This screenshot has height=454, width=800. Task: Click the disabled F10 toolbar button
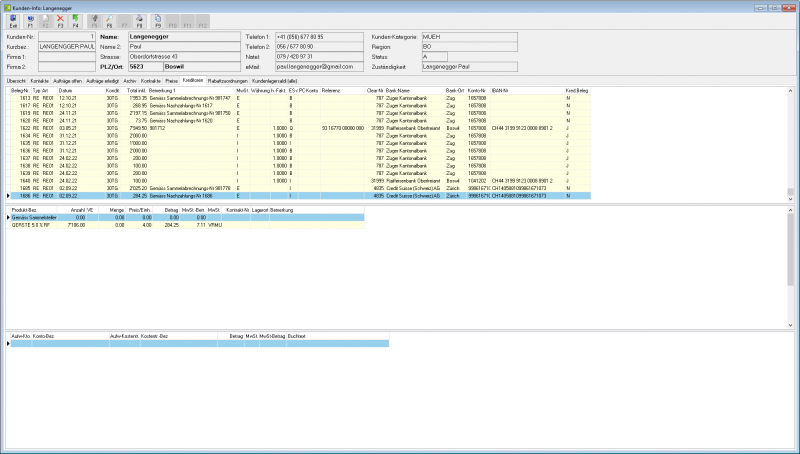click(172, 21)
